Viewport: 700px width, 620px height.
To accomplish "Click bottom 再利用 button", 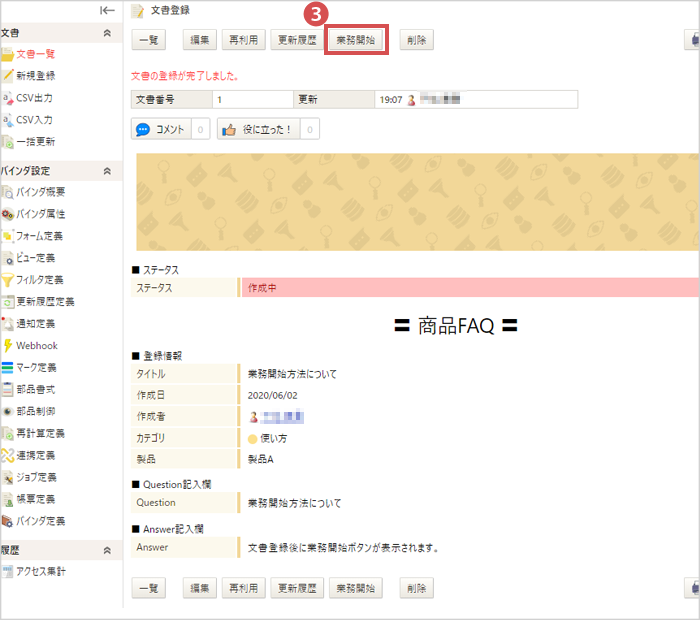I will 244,588.
